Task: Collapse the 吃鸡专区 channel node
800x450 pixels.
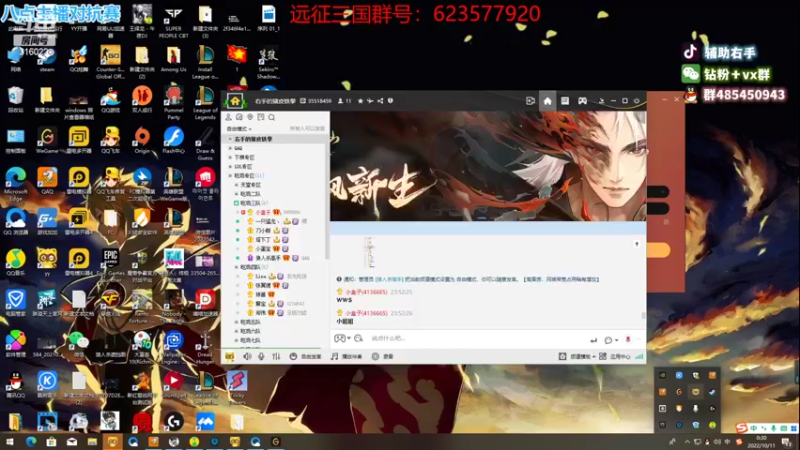Action: (230, 176)
